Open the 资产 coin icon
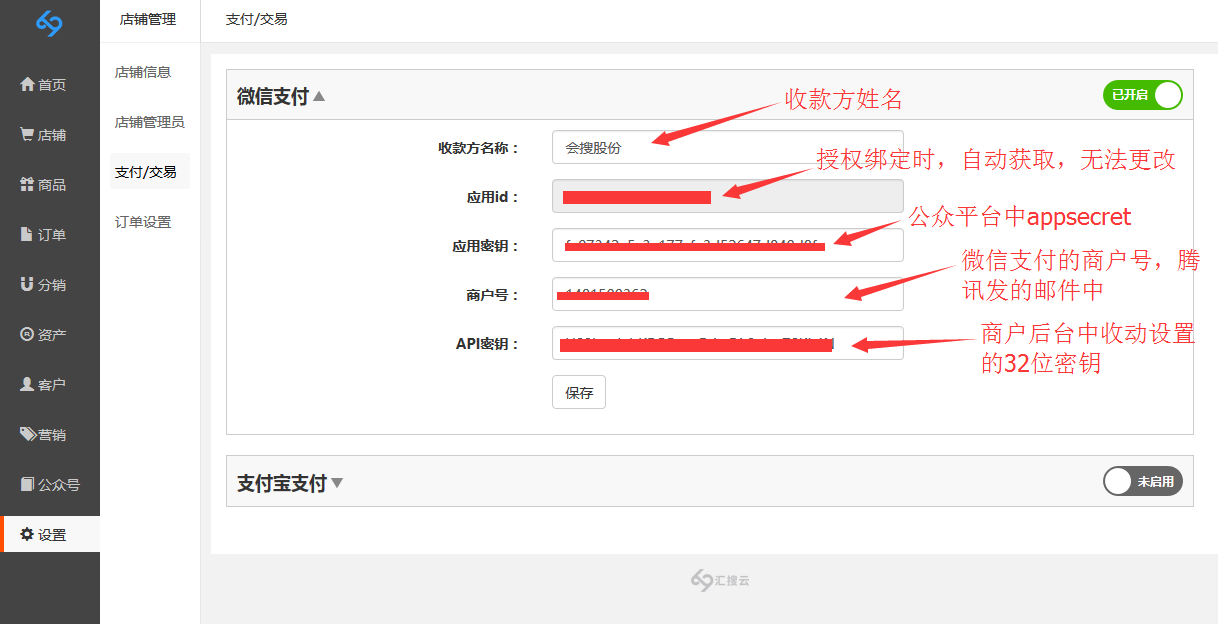The image size is (1218, 624). (x=27, y=335)
